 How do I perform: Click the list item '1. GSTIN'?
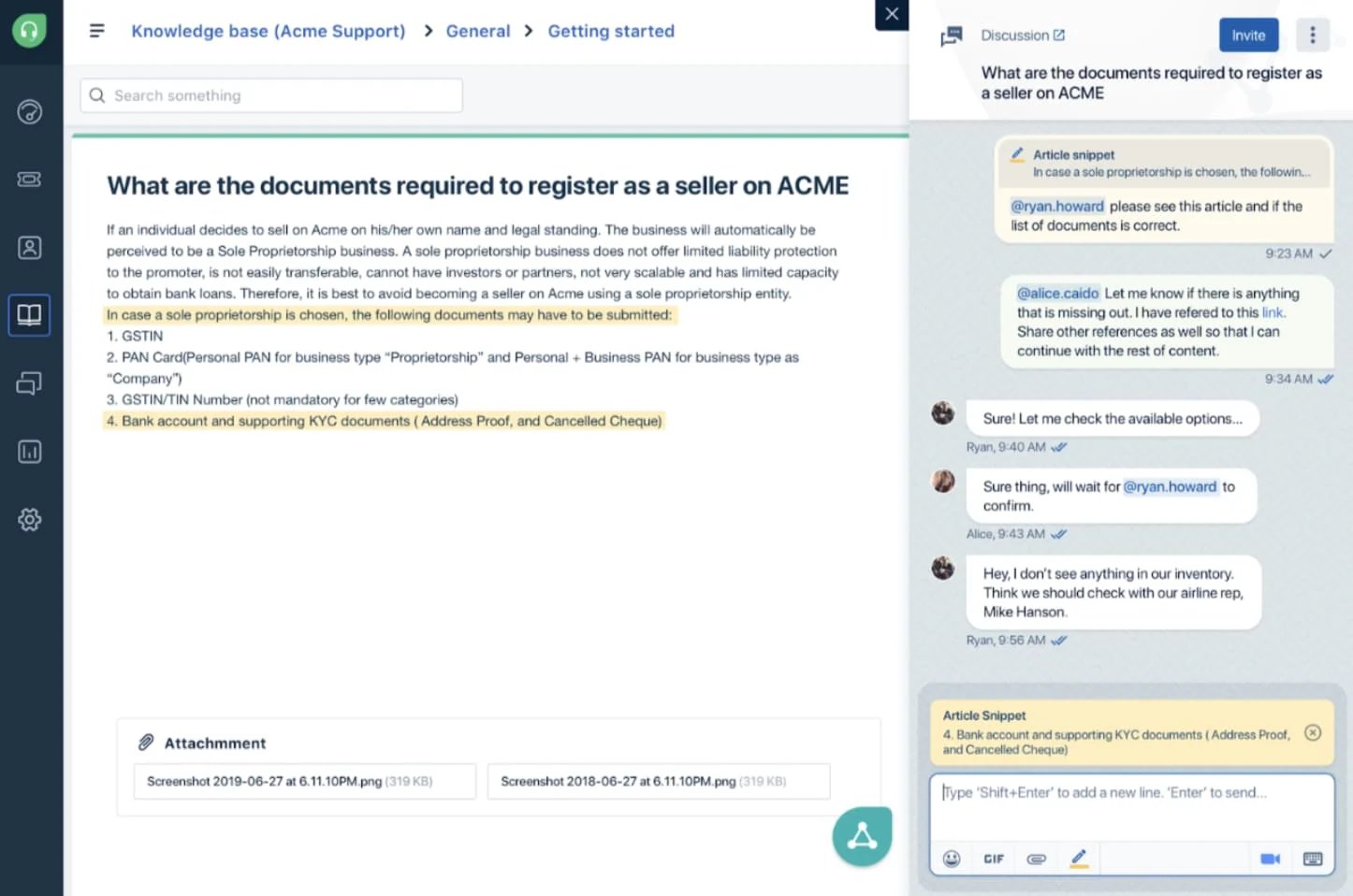click(x=135, y=336)
